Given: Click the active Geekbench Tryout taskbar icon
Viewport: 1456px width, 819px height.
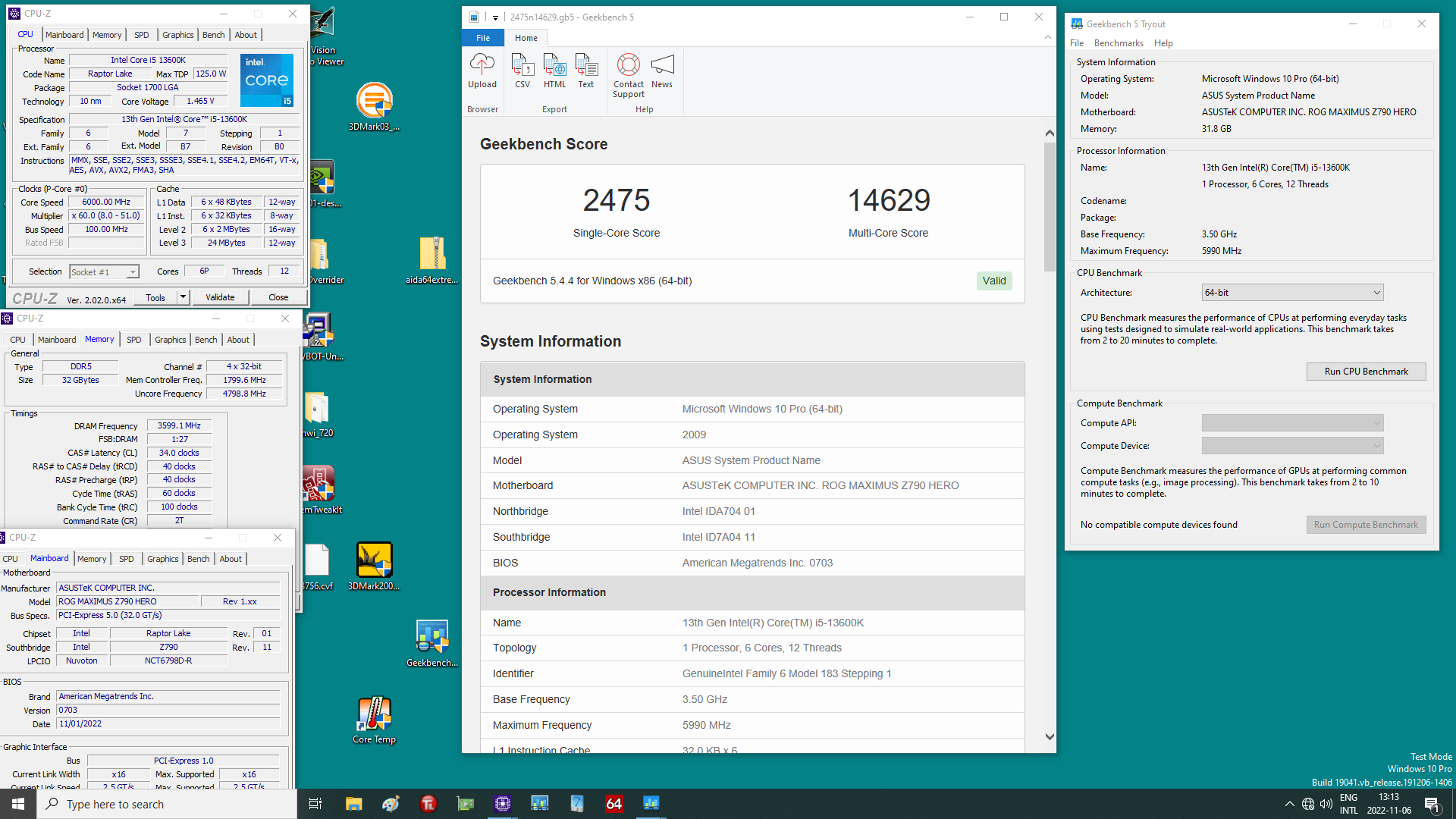Looking at the screenshot, I should click(x=651, y=804).
